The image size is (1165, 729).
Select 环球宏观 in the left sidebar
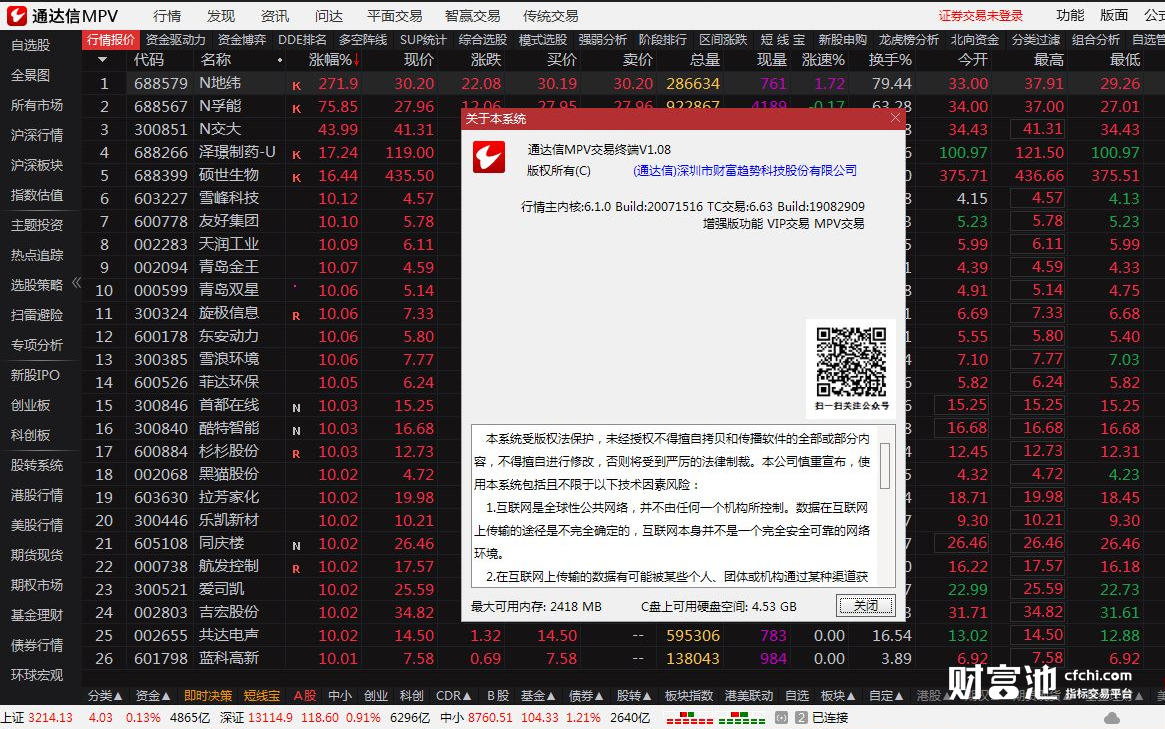pyautogui.click(x=36, y=675)
